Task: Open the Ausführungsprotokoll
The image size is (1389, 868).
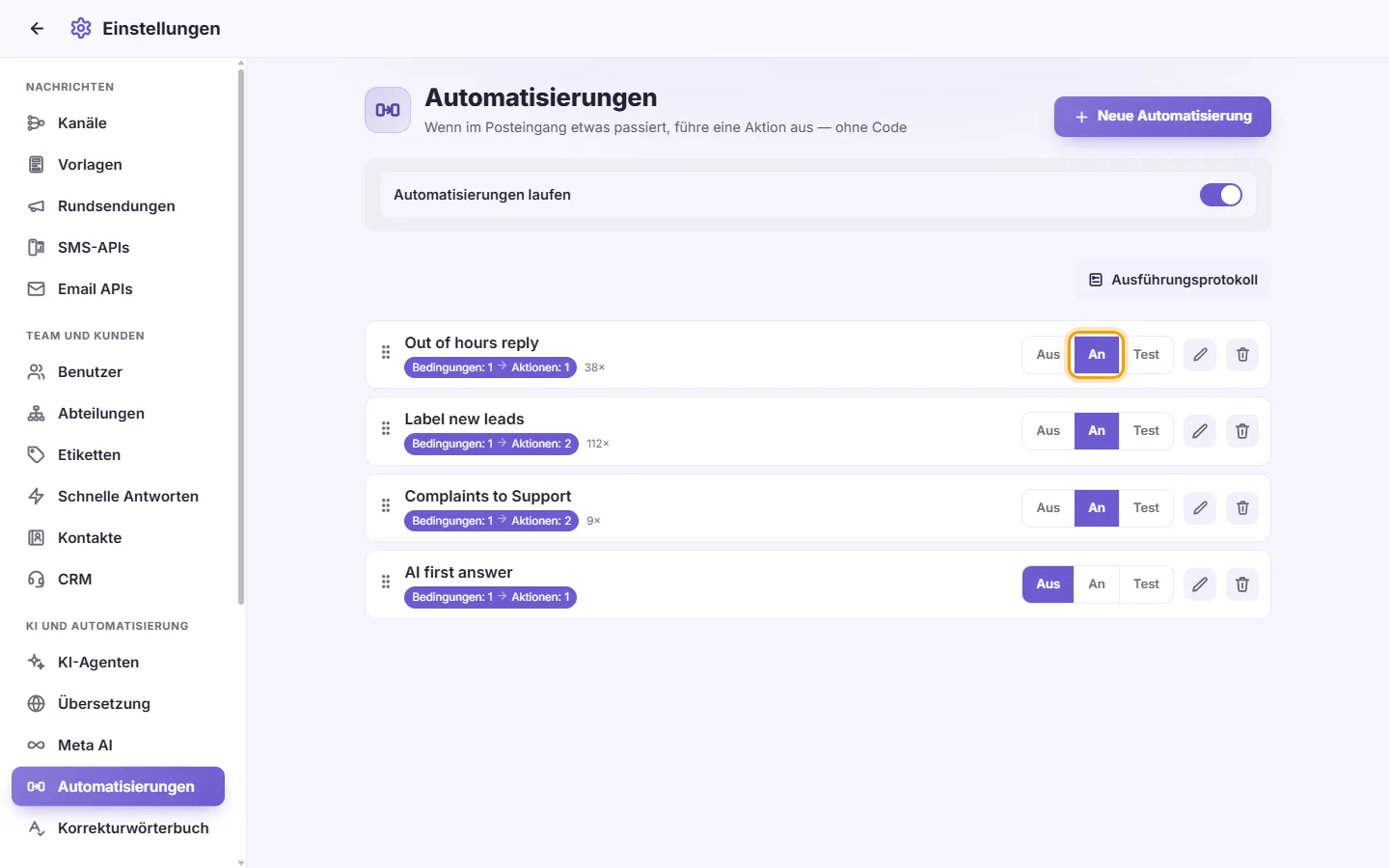Action: [x=1173, y=280]
